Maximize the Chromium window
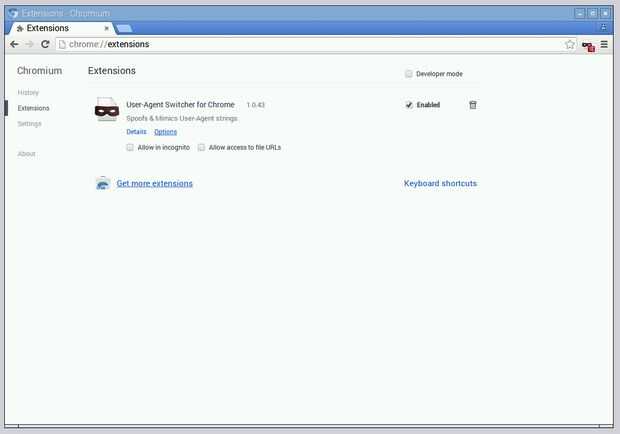 [x=593, y=13]
